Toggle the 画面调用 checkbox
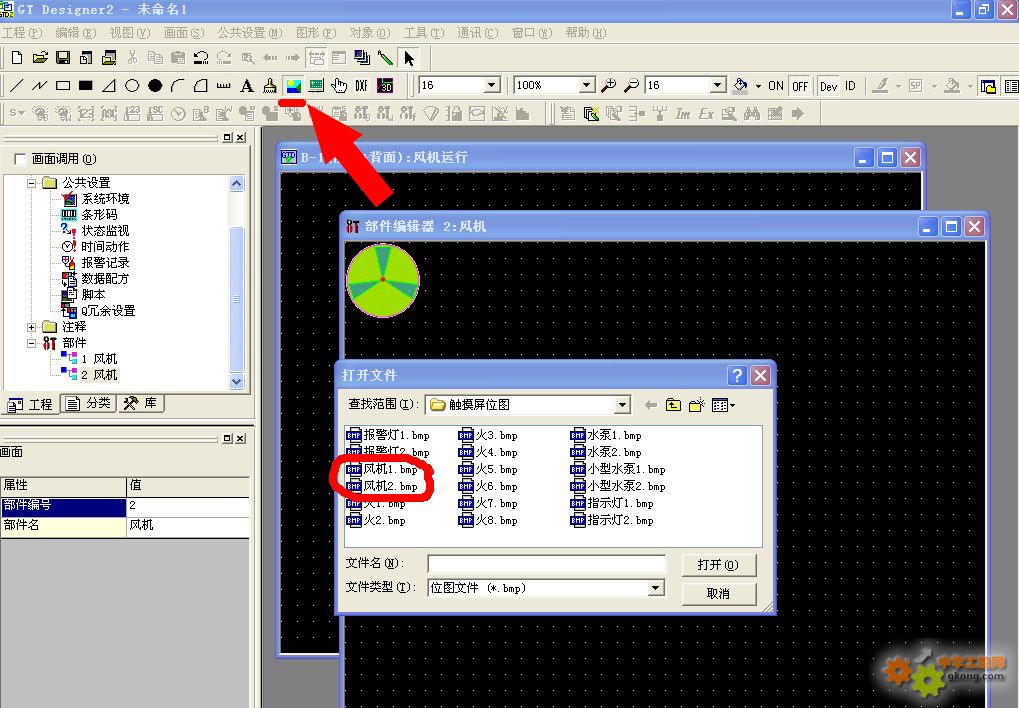Viewport: 1019px width, 708px height. [x=20, y=159]
